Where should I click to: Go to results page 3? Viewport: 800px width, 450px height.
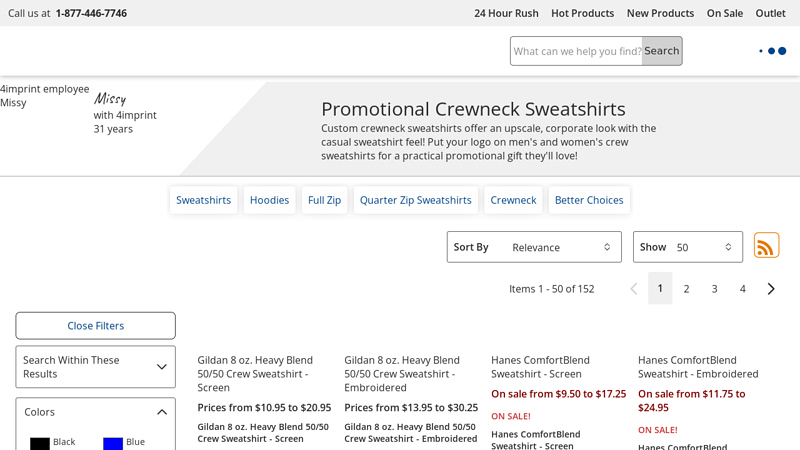click(x=714, y=289)
